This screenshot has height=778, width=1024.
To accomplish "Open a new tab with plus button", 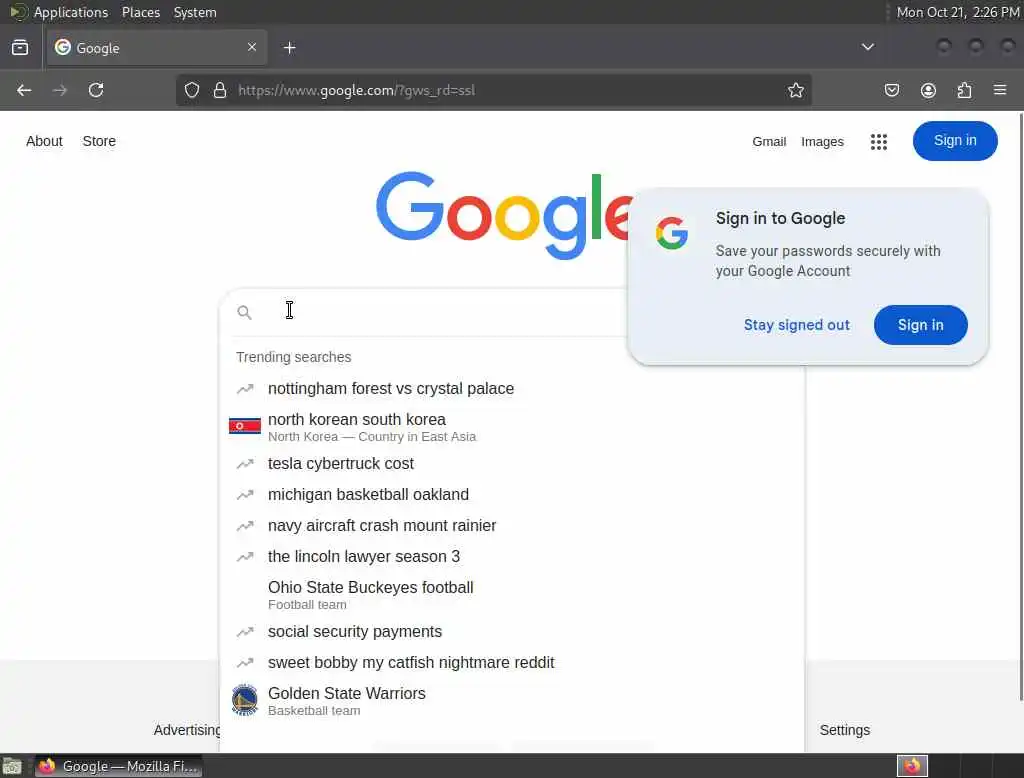I will point(289,48).
